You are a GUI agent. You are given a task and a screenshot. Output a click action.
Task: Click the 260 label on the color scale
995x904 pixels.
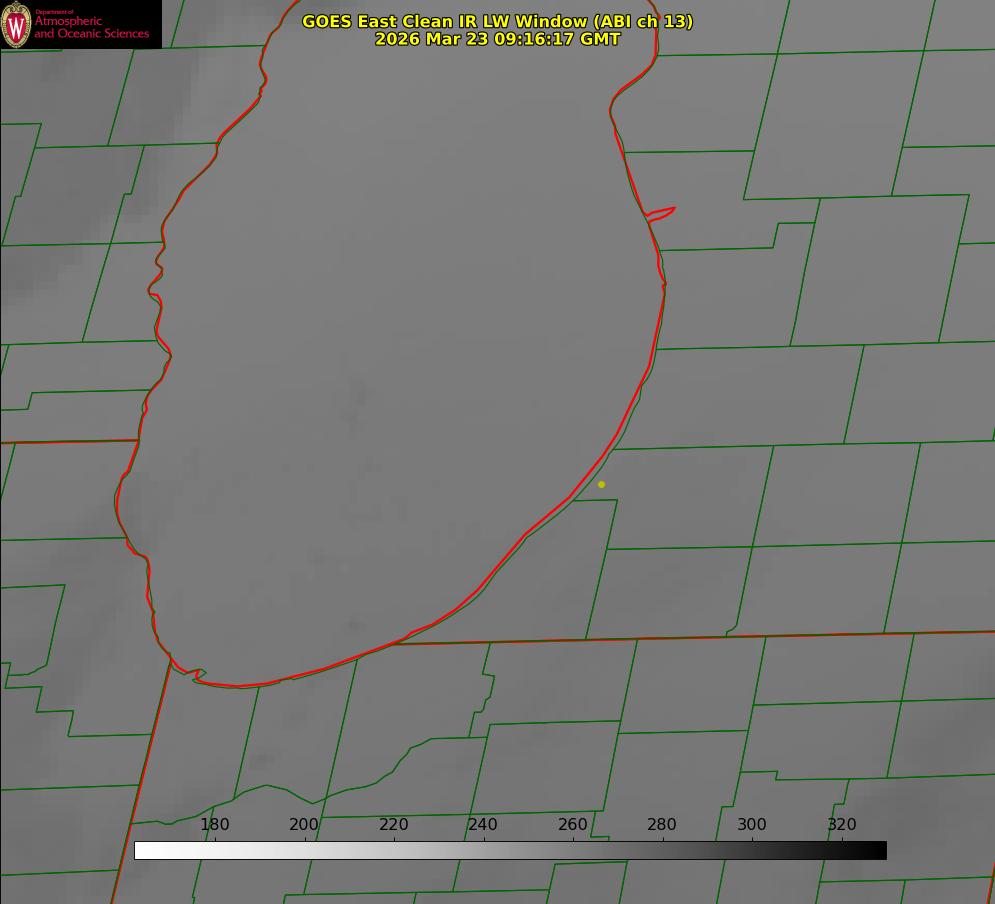click(573, 824)
